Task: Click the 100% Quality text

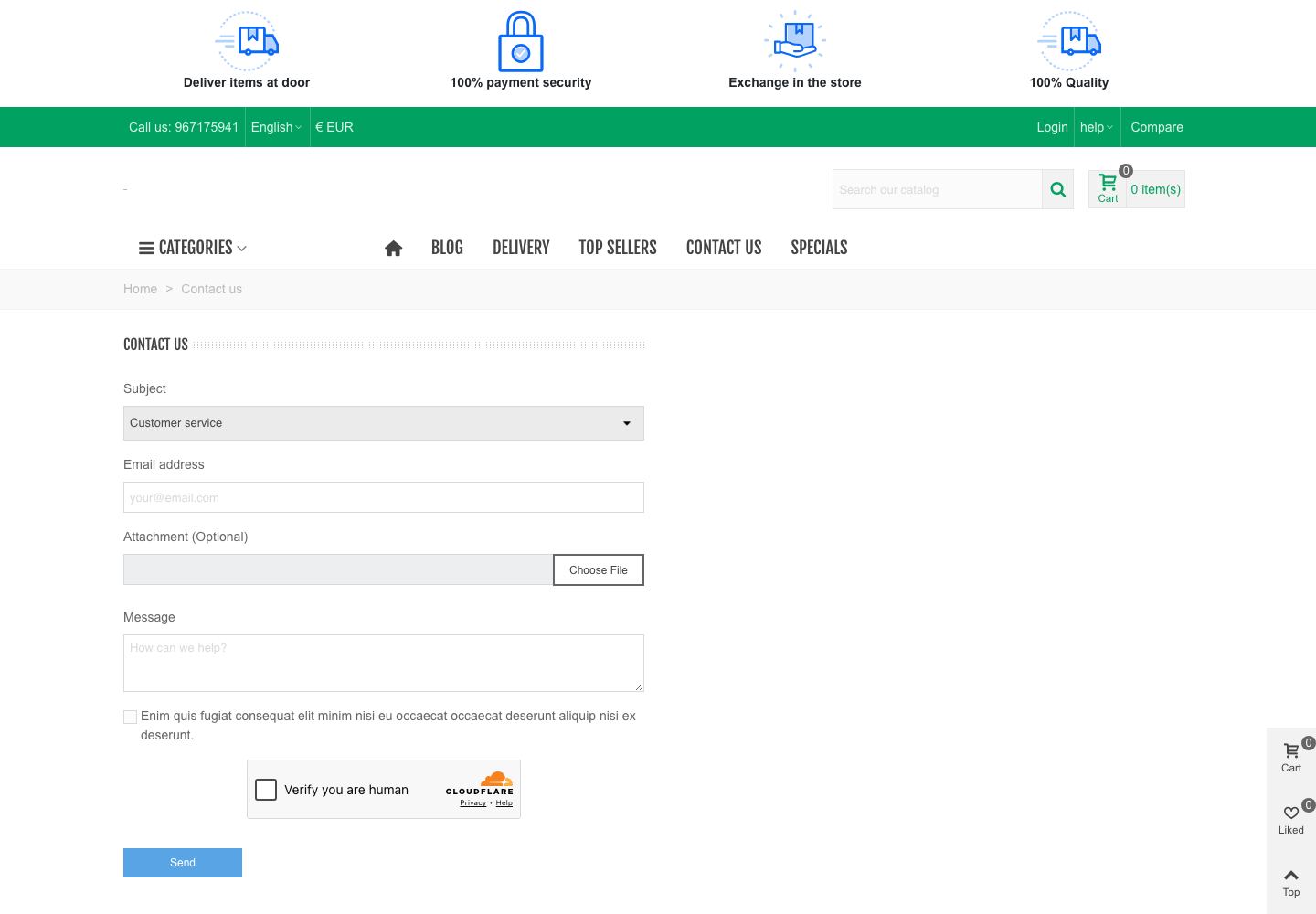Action: click(1069, 82)
